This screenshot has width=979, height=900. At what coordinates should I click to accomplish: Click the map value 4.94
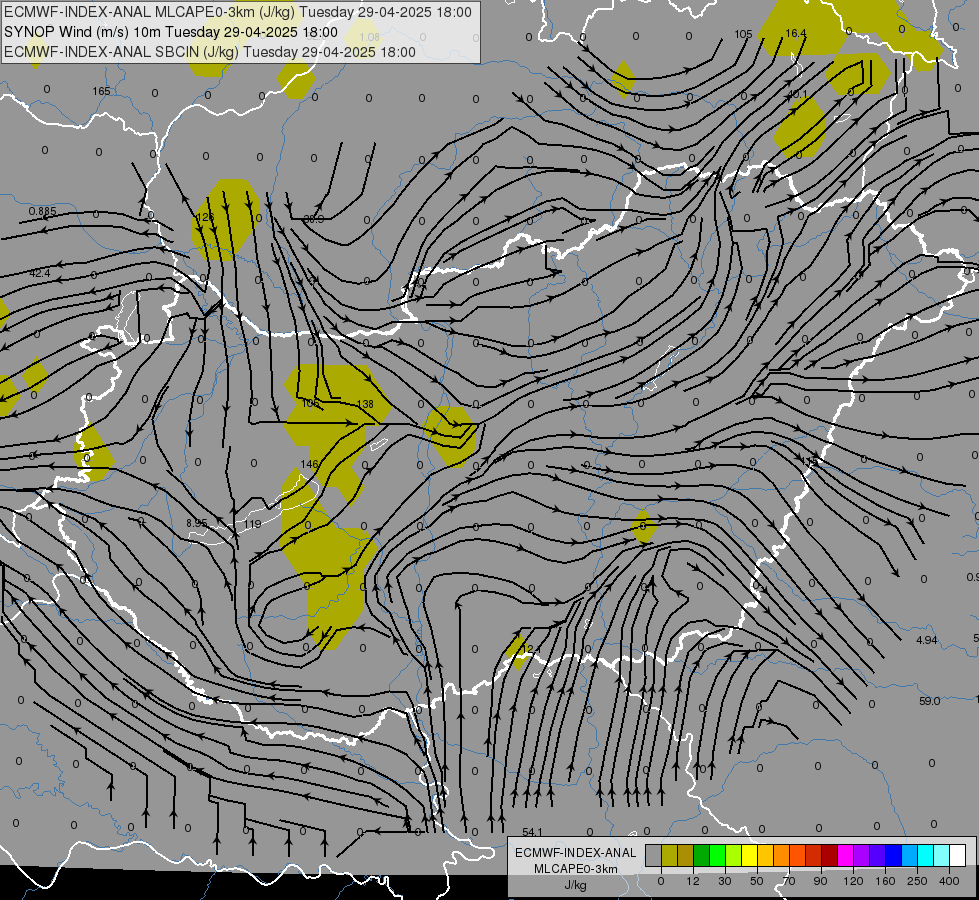pos(927,640)
